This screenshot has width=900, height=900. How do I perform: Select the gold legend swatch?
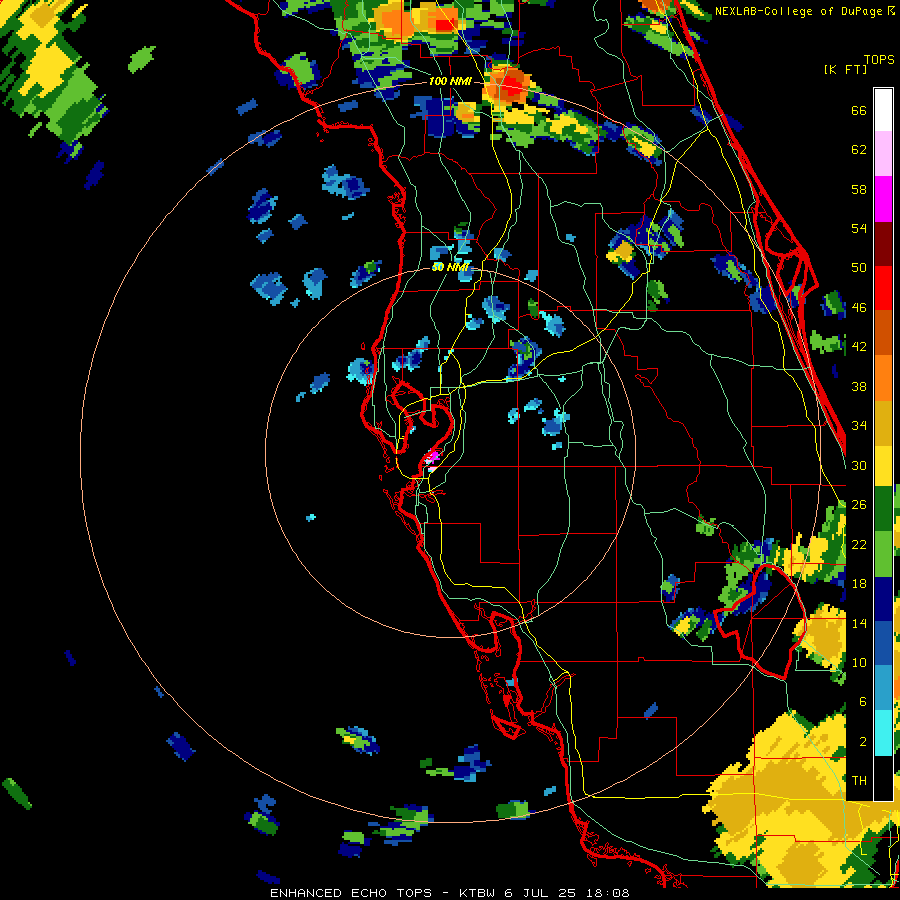(883, 423)
